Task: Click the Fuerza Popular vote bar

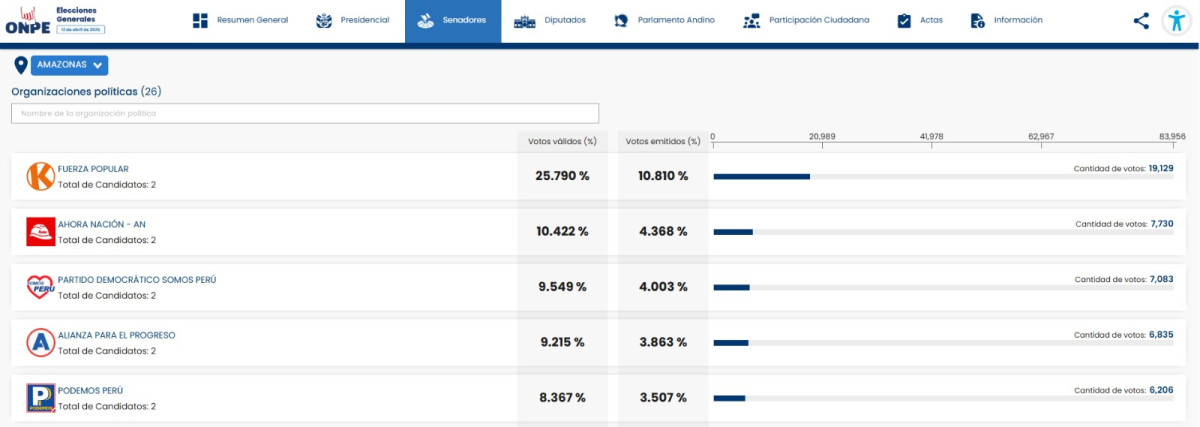Action: (761, 176)
